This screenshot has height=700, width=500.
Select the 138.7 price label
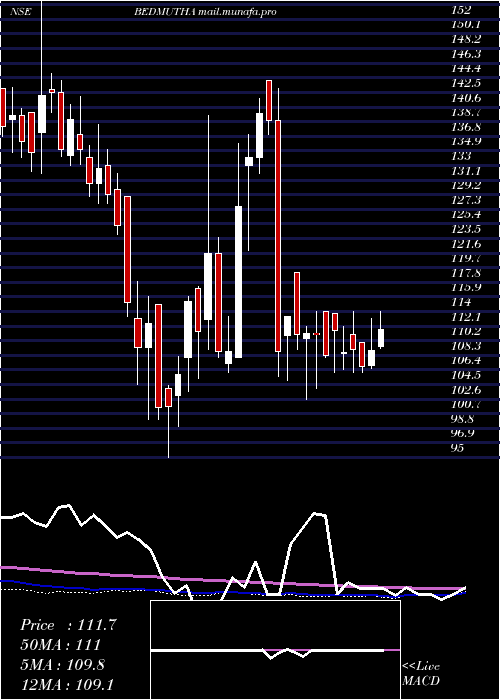(x=466, y=113)
